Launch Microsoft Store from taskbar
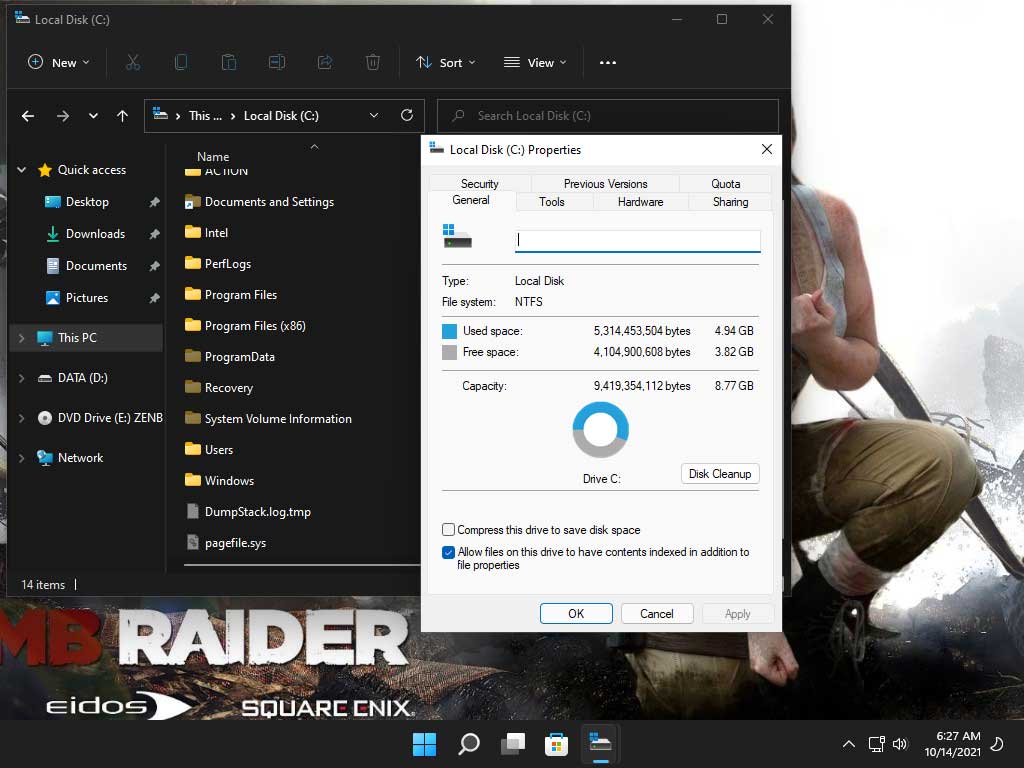The image size is (1024, 768). pyautogui.click(x=556, y=744)
